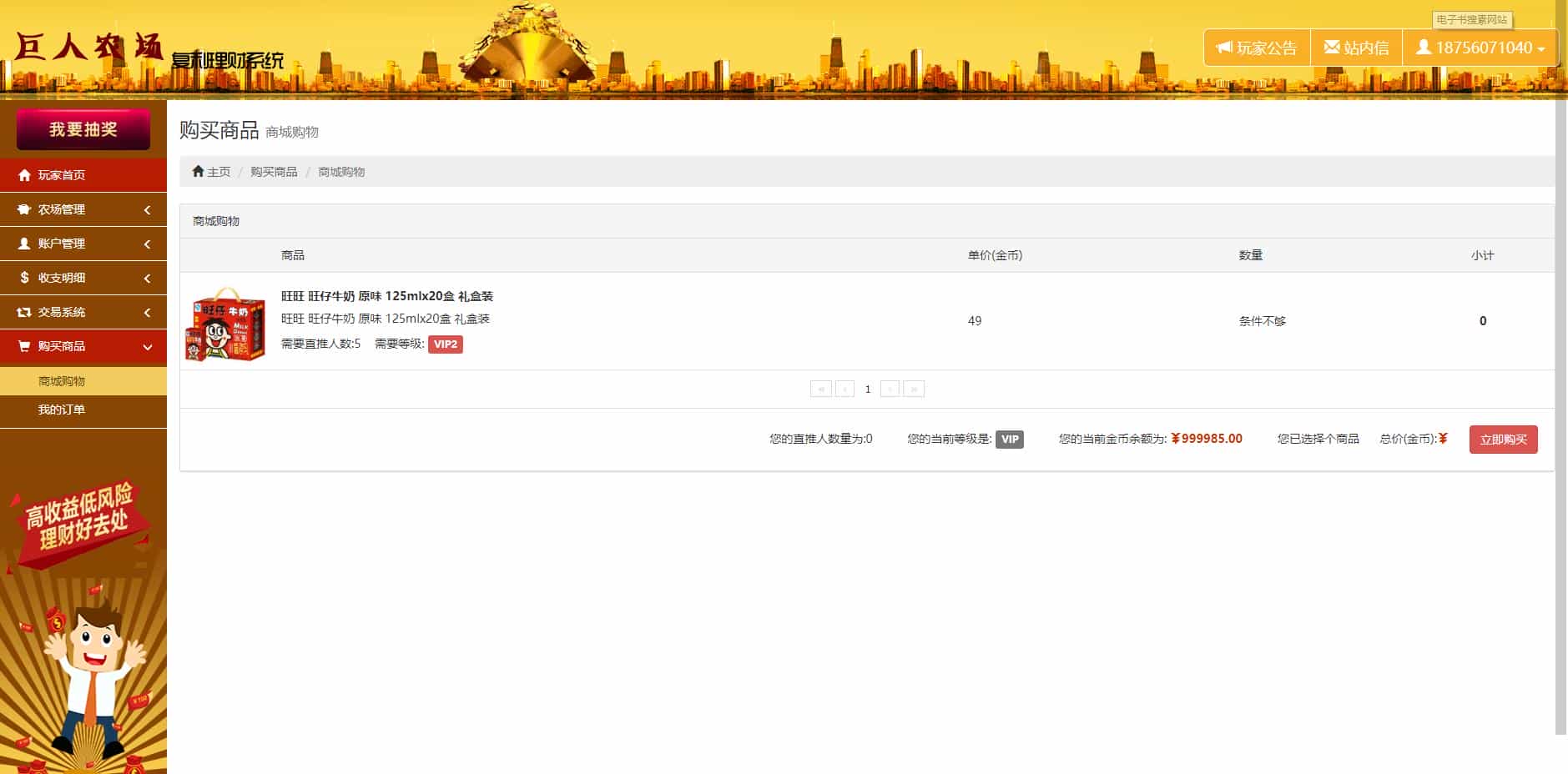Click the 小计 column header

point(1483,255)
